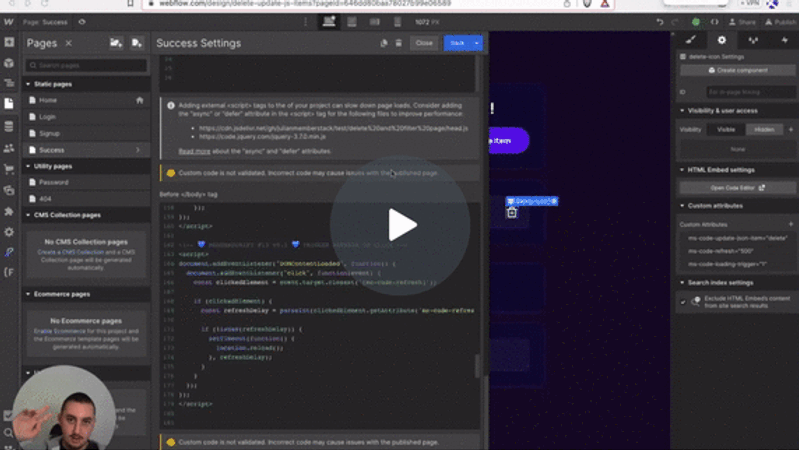Click the Share button
This screenshot has width=799, height=450.
(742, 22)
